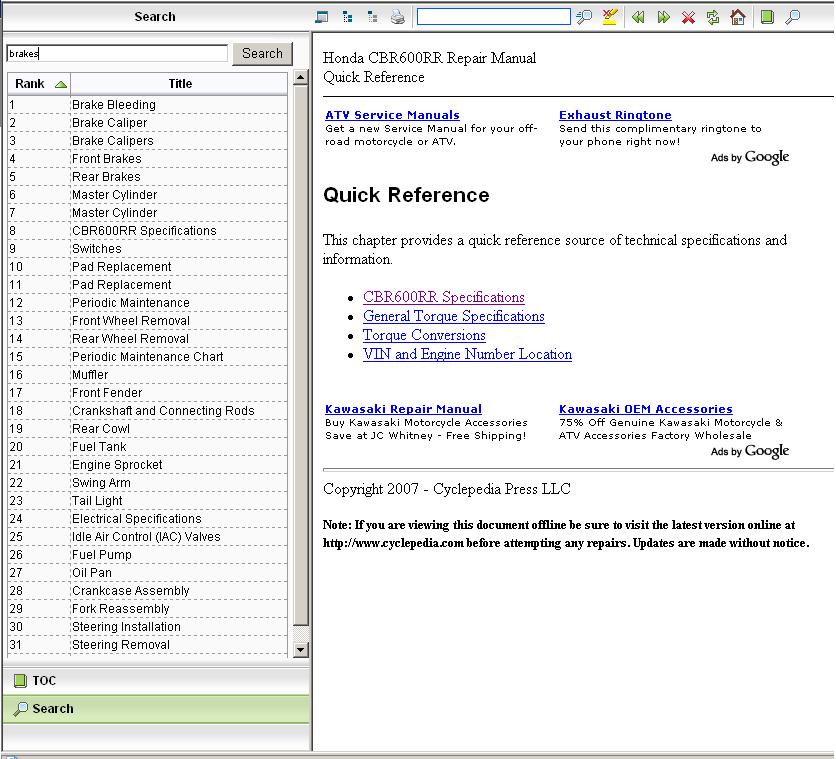
Task: Open the 'Brake Bleeding' search result
Action: 148,105
